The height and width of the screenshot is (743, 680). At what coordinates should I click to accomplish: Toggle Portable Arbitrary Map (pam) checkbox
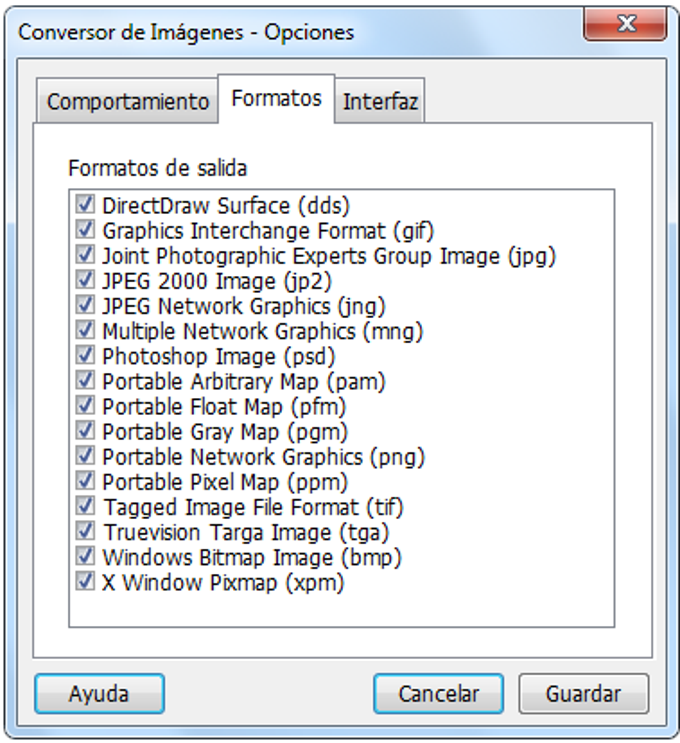click(x=85, y=381)
